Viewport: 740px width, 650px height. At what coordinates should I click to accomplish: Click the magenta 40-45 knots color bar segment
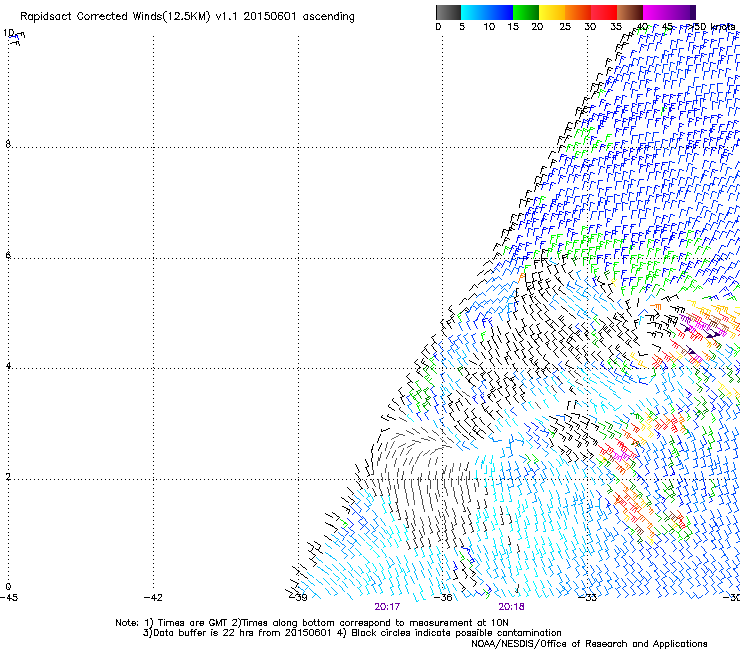656,12
